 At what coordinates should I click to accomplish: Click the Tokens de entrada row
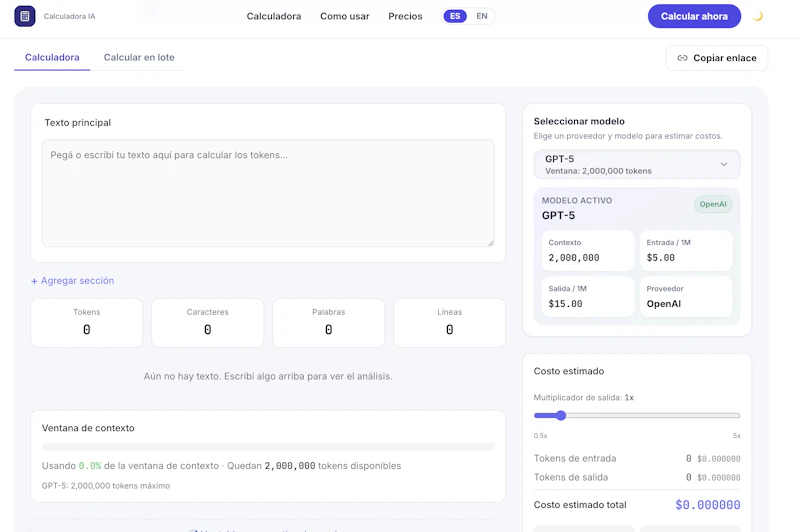637,459
